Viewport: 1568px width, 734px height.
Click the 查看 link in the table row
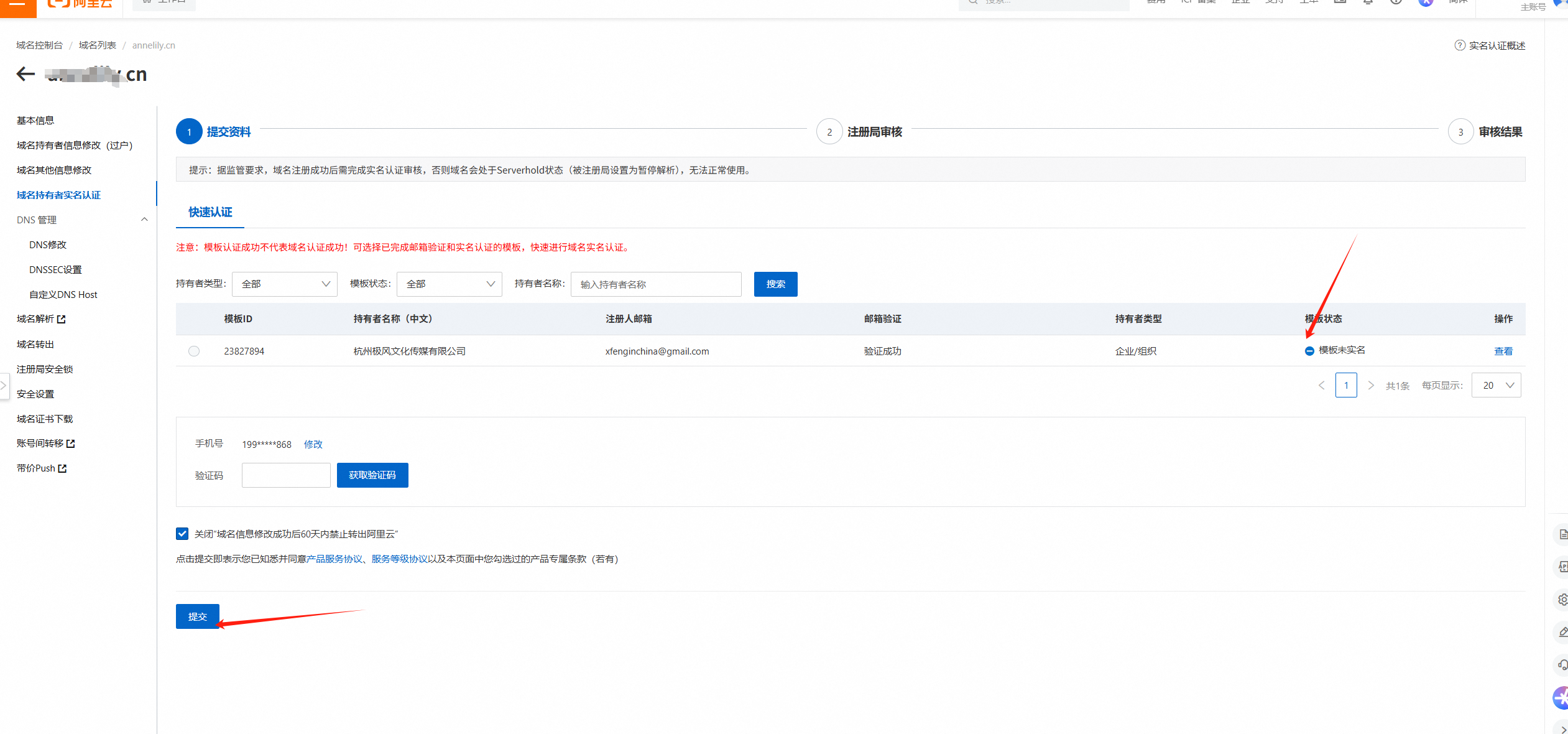point(1503,351)
